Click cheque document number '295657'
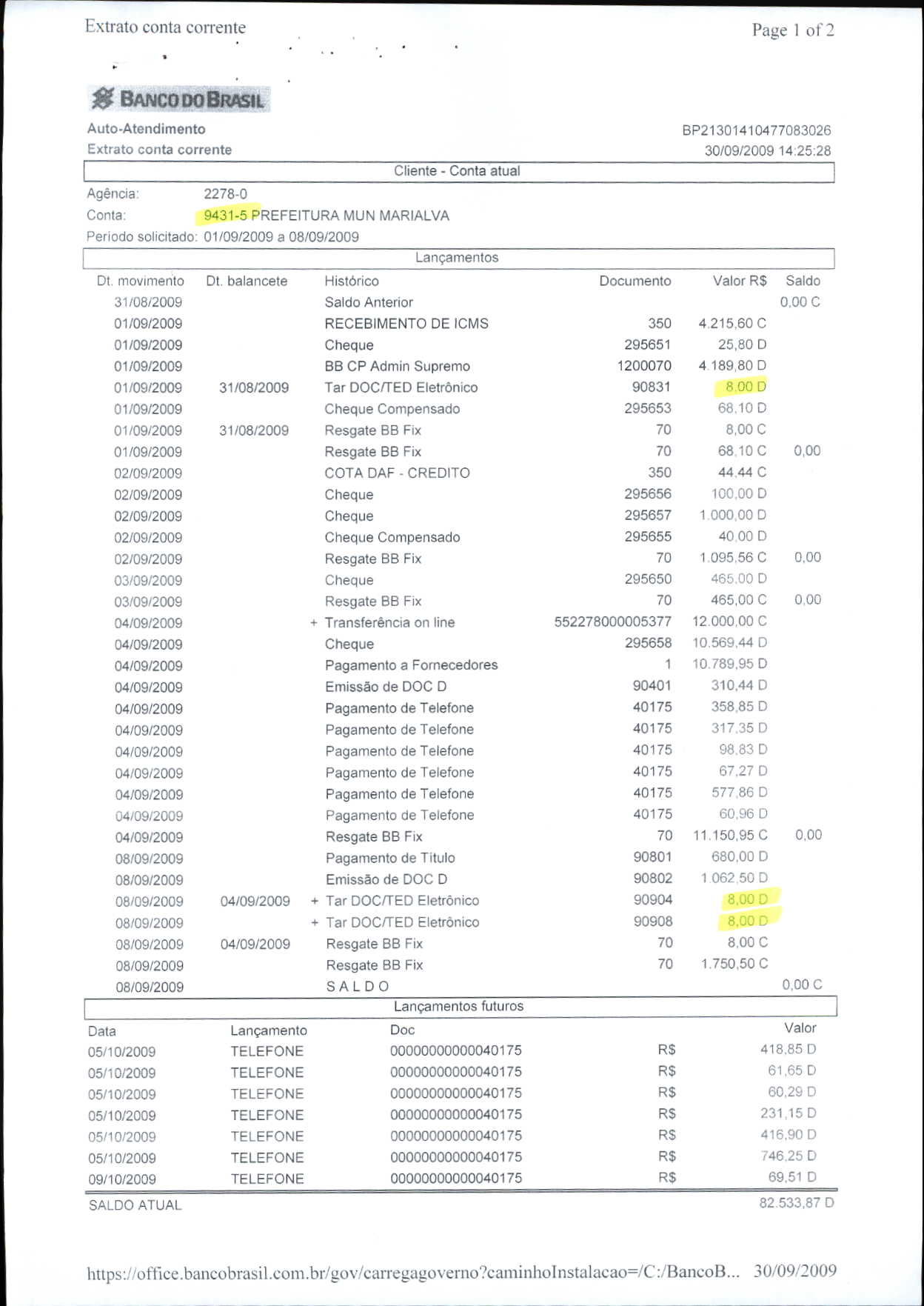The image size is (924, 1306). tap(648, 516)
